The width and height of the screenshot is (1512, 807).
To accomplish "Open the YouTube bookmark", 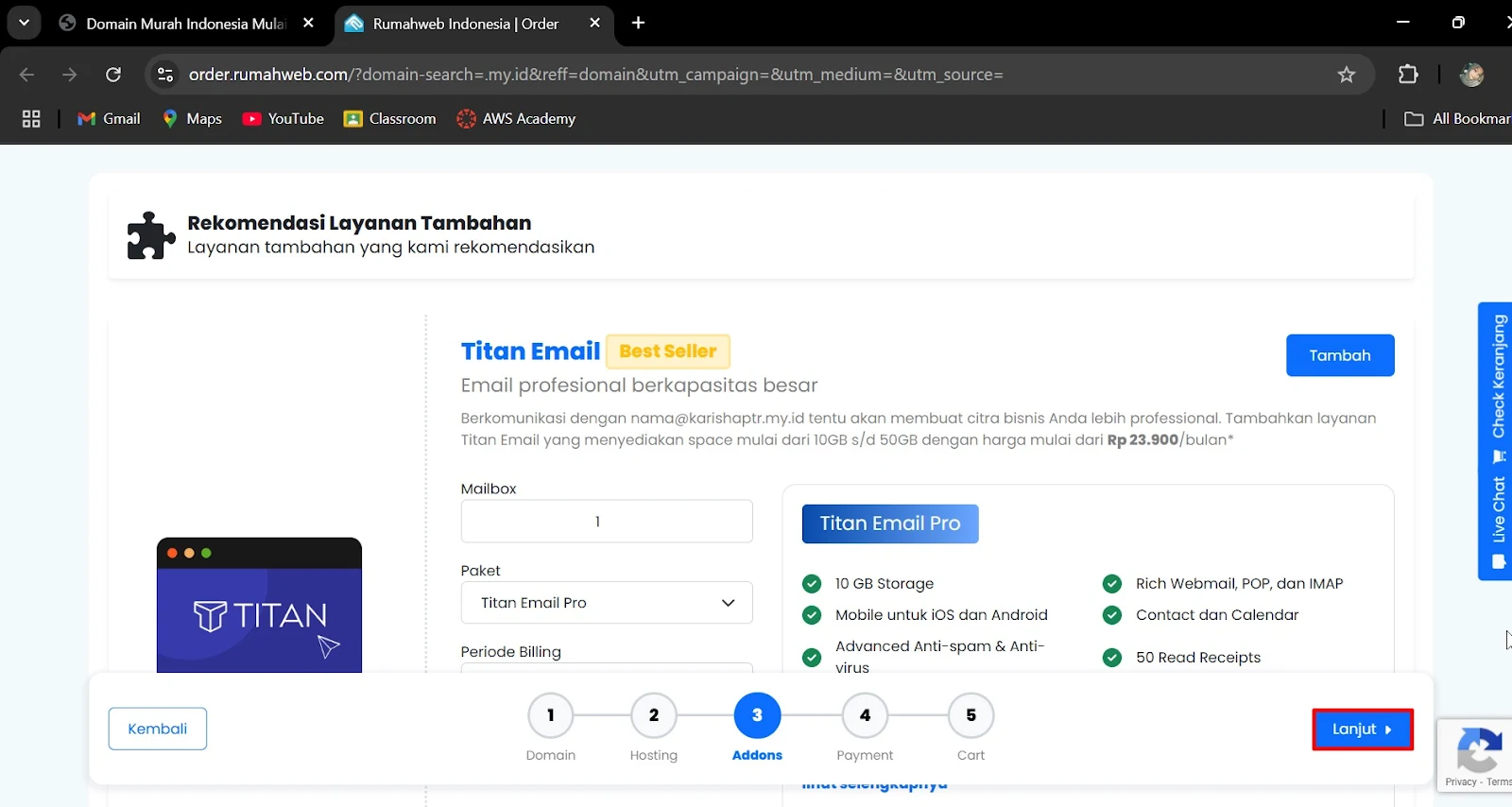I will 283,119.
